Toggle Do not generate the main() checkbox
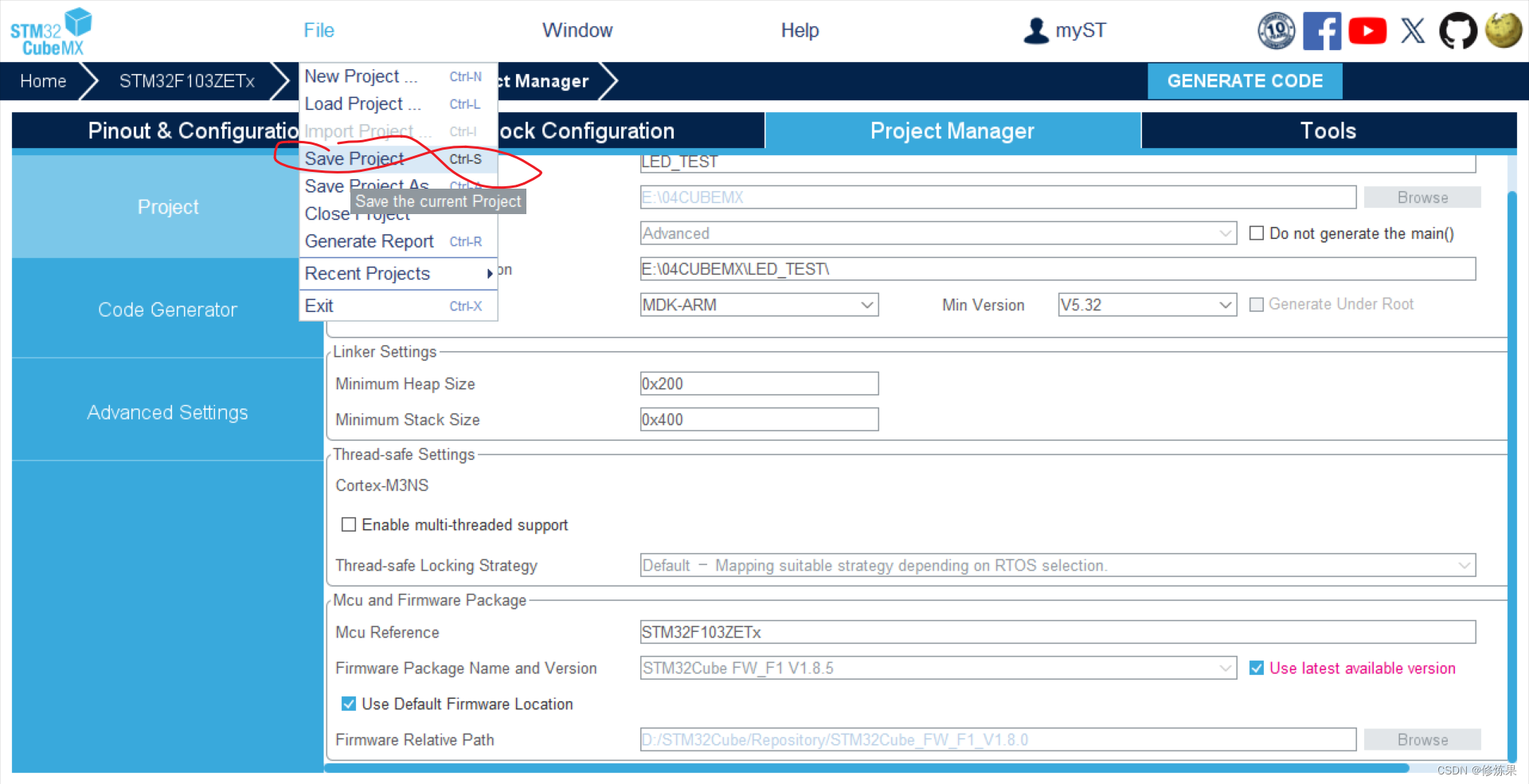 click(x=1257, y=233)
